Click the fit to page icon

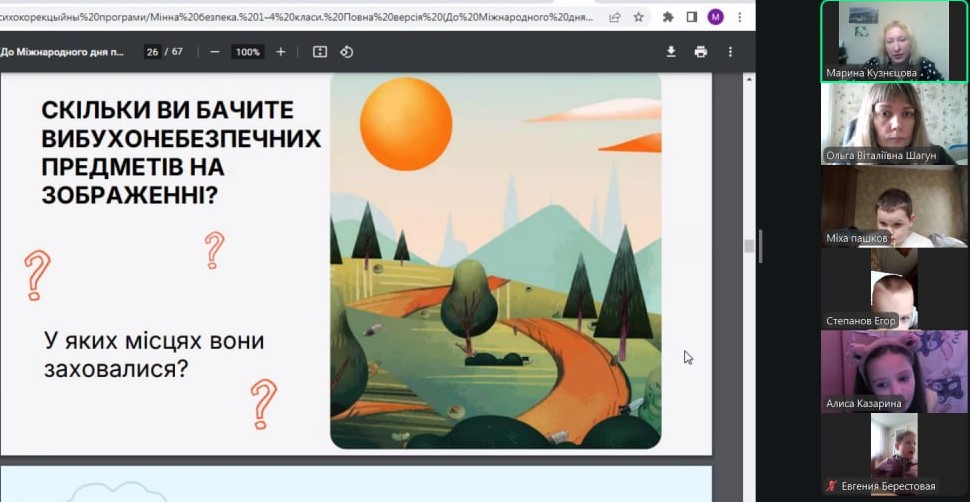320,52
